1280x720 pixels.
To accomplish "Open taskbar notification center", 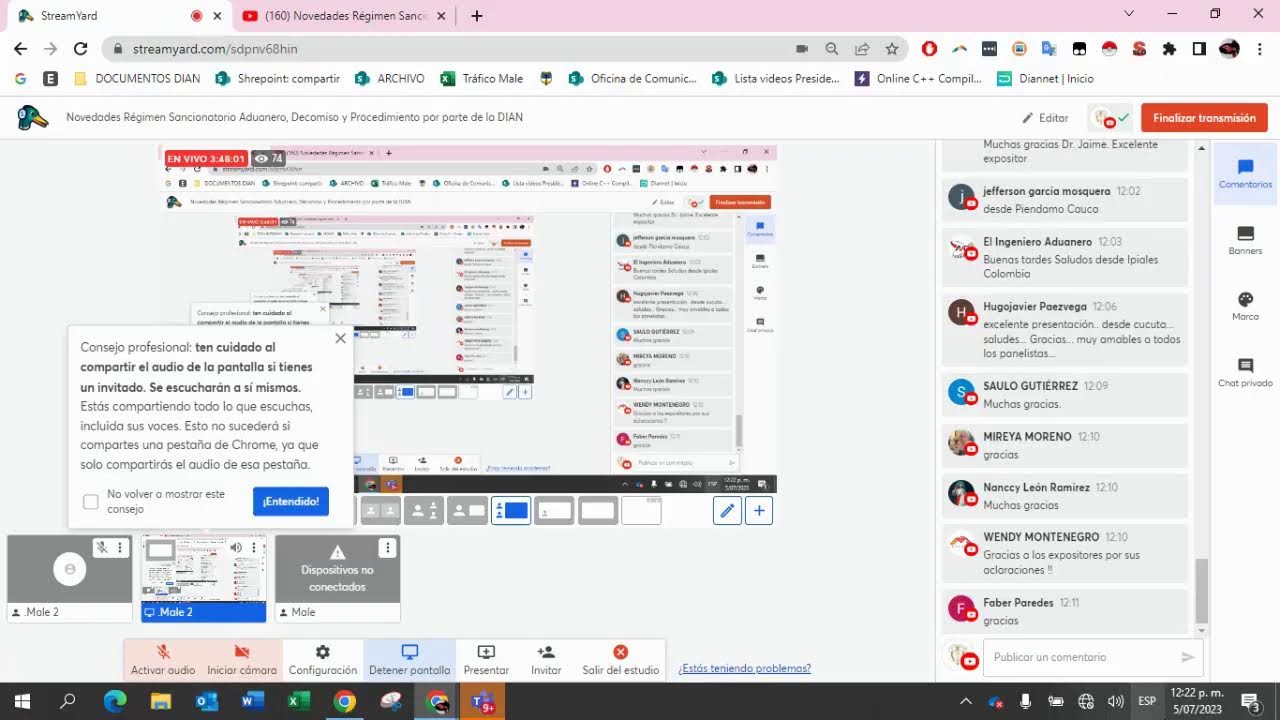I will (x=1251, y=701).
